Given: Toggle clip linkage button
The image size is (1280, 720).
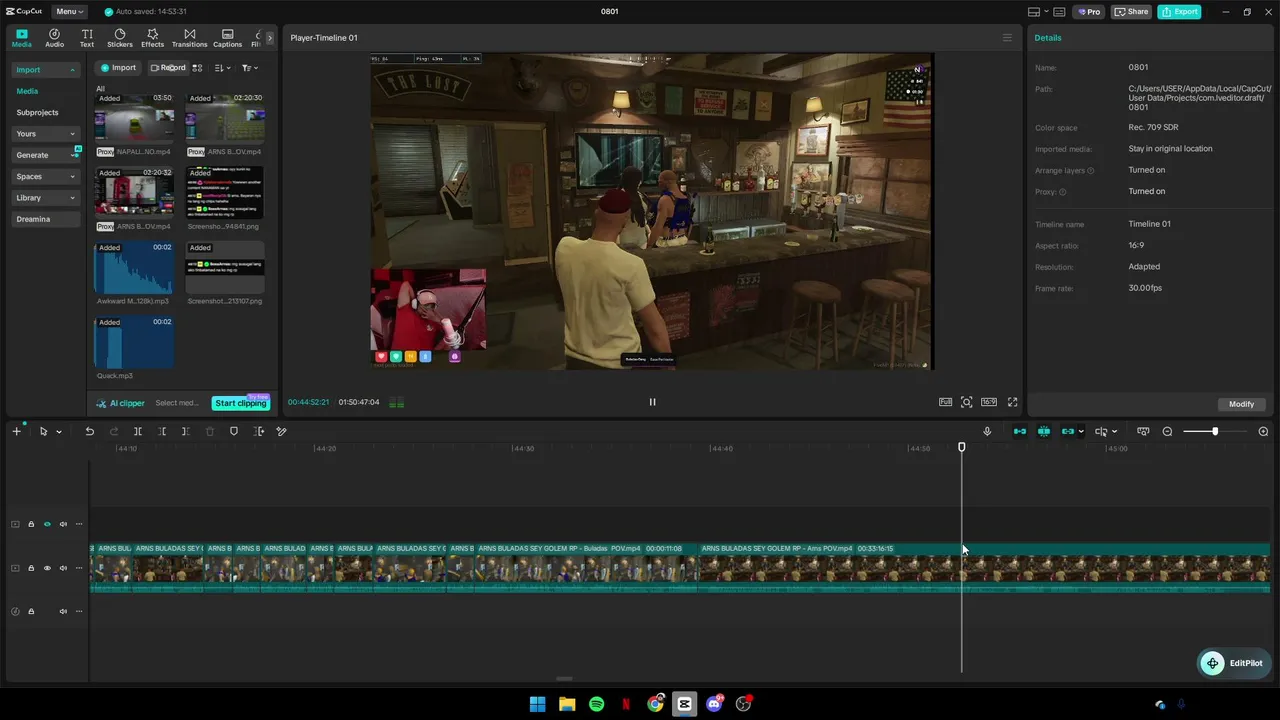Looking at the screenshot, I should click(1067, 431).
